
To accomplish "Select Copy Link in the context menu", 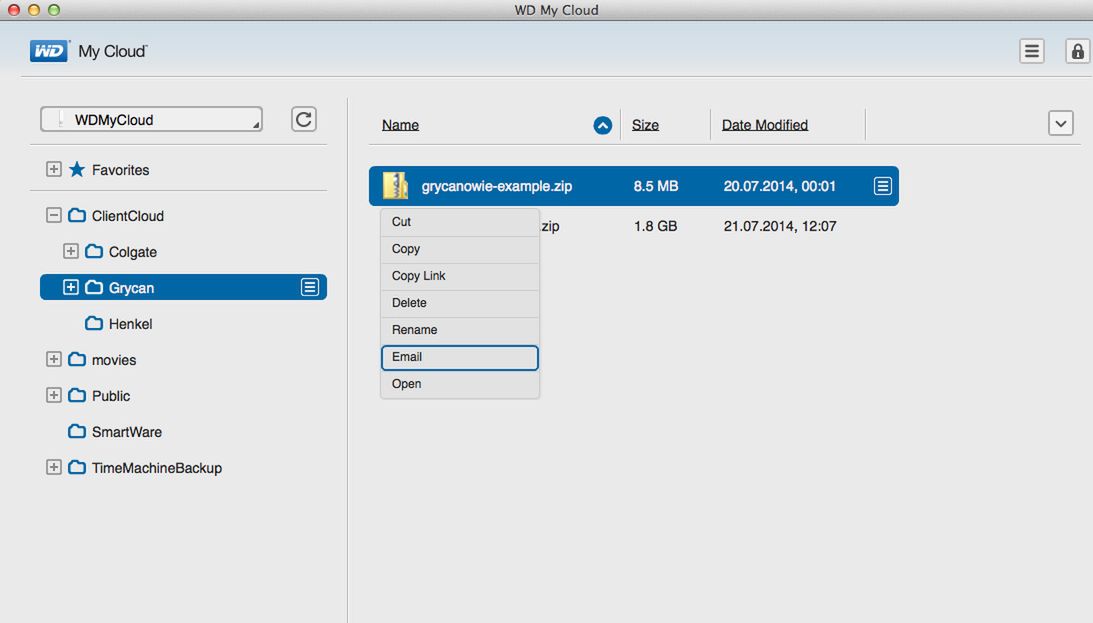I will 460,276.
